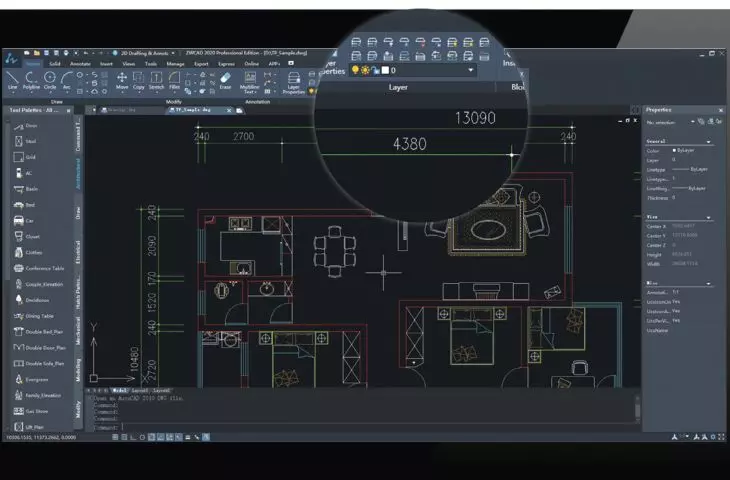This screenshot has width=730, height=480.
Task: Open the Solid ribbon tab
Action: tap(55, 64)
